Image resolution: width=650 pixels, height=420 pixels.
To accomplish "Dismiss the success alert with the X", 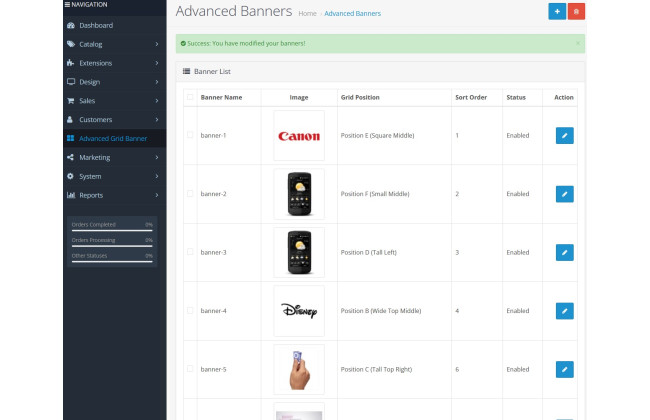I will pos(578,43).
